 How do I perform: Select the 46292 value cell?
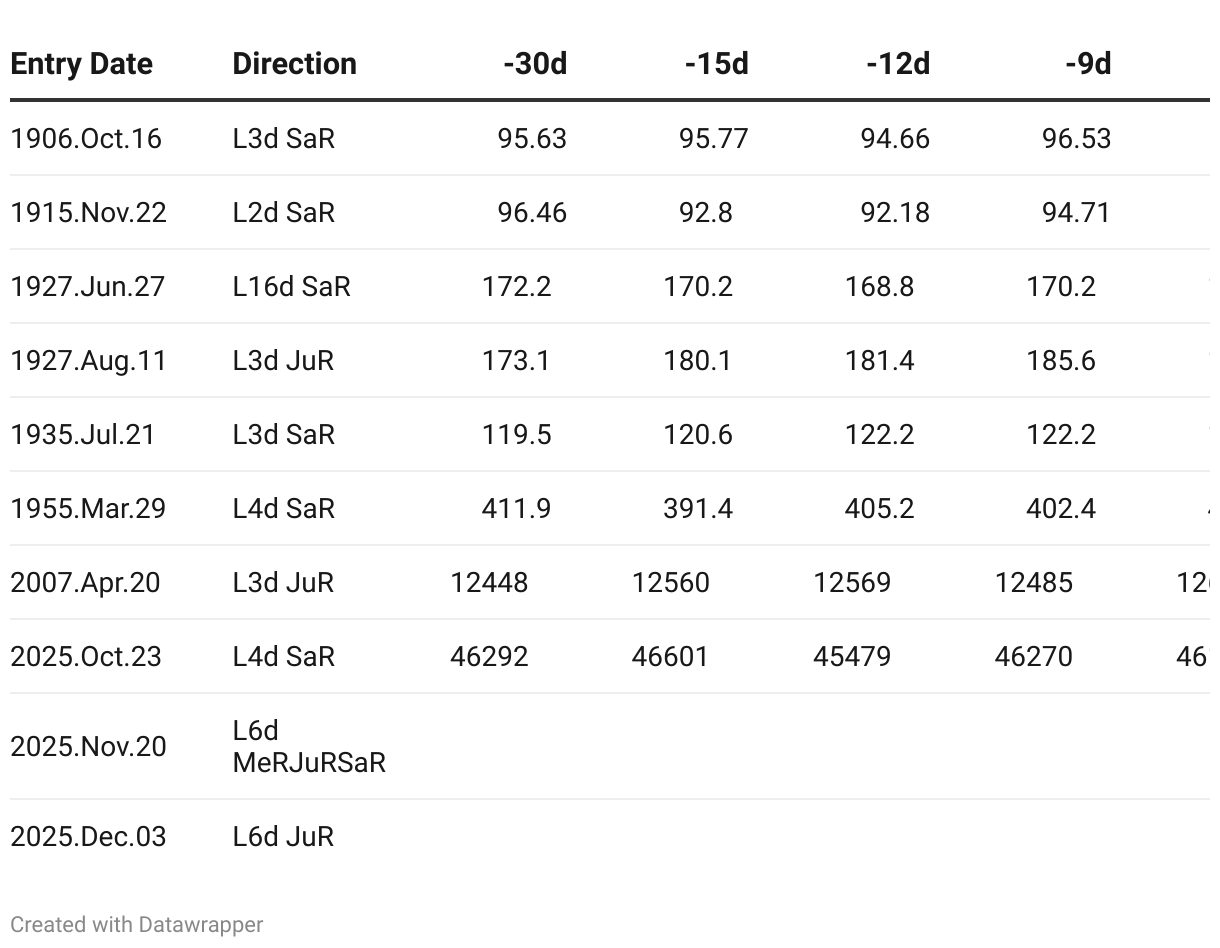tap(489, 656)
